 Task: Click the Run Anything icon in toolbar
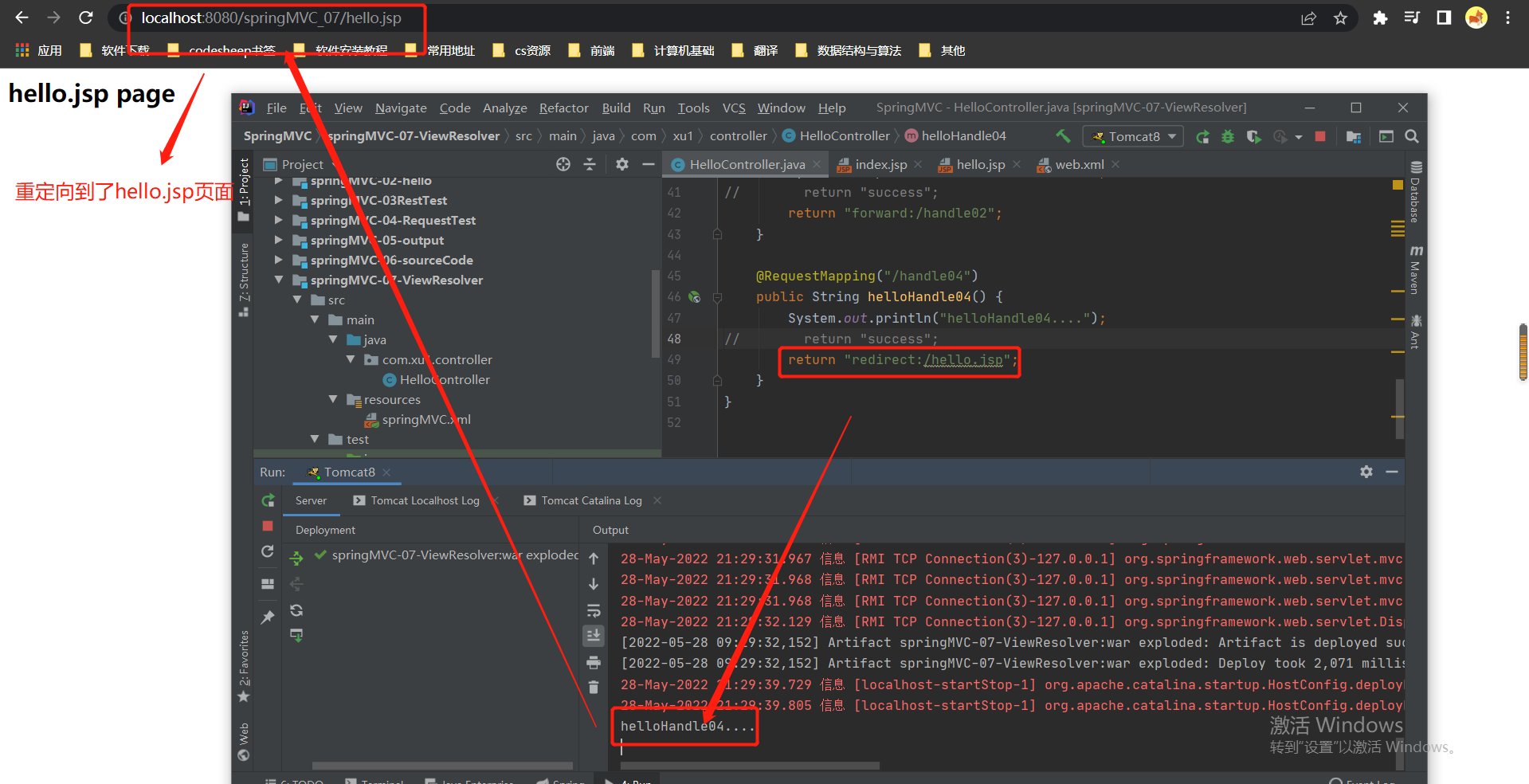pyautogui.click(x=1386, y=136)
